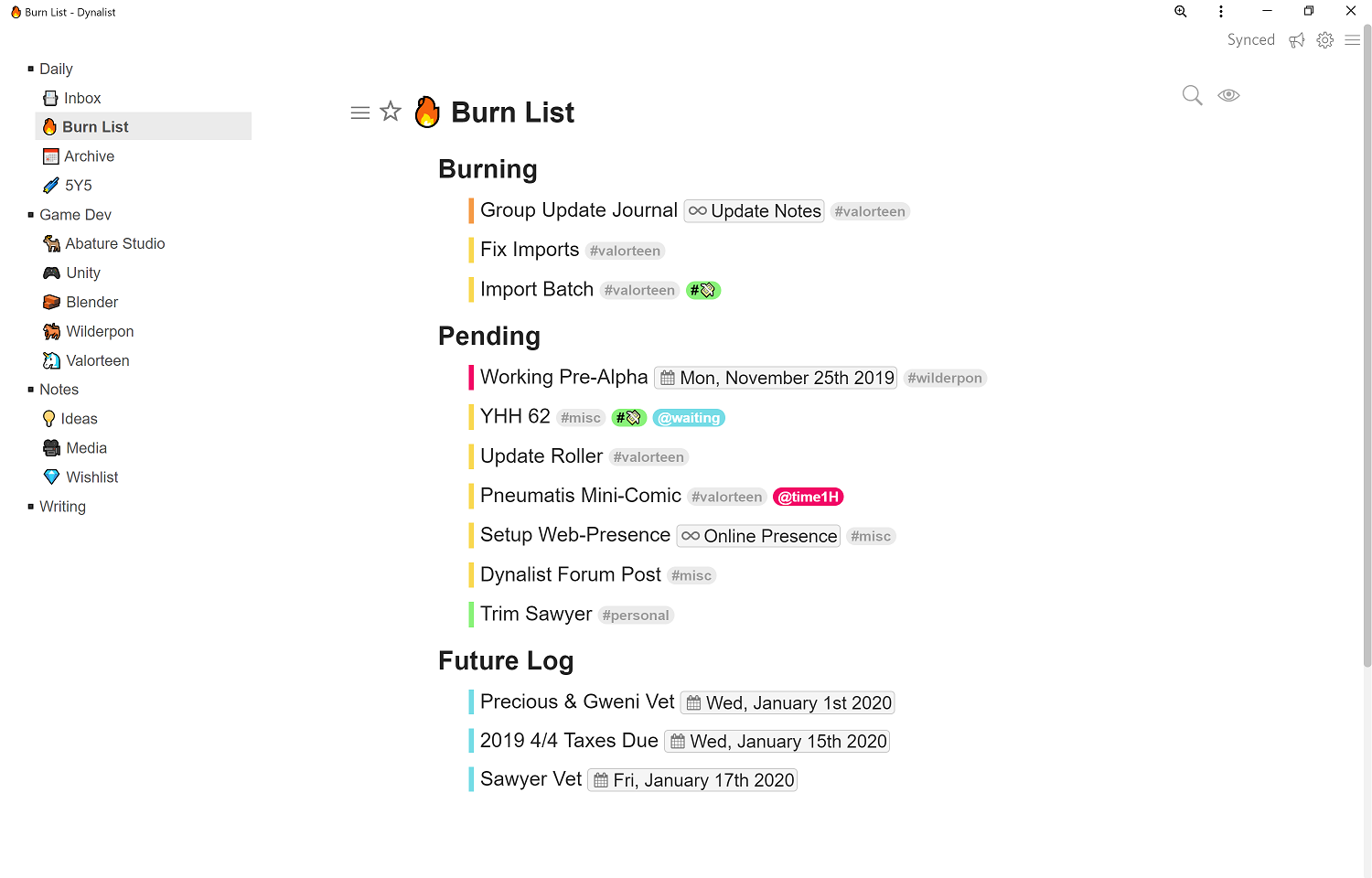The image size is (1372, 878).
Task: Toggle the eye visibility options icon
Action: point(1228,95)
